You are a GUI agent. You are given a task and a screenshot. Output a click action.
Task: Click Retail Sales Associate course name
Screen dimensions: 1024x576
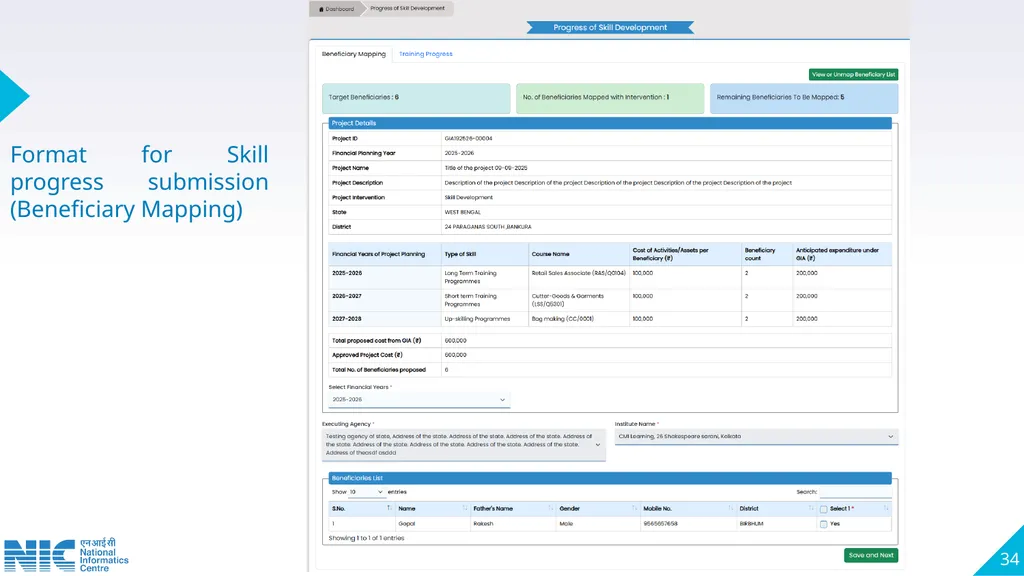(x=578, y=273)
